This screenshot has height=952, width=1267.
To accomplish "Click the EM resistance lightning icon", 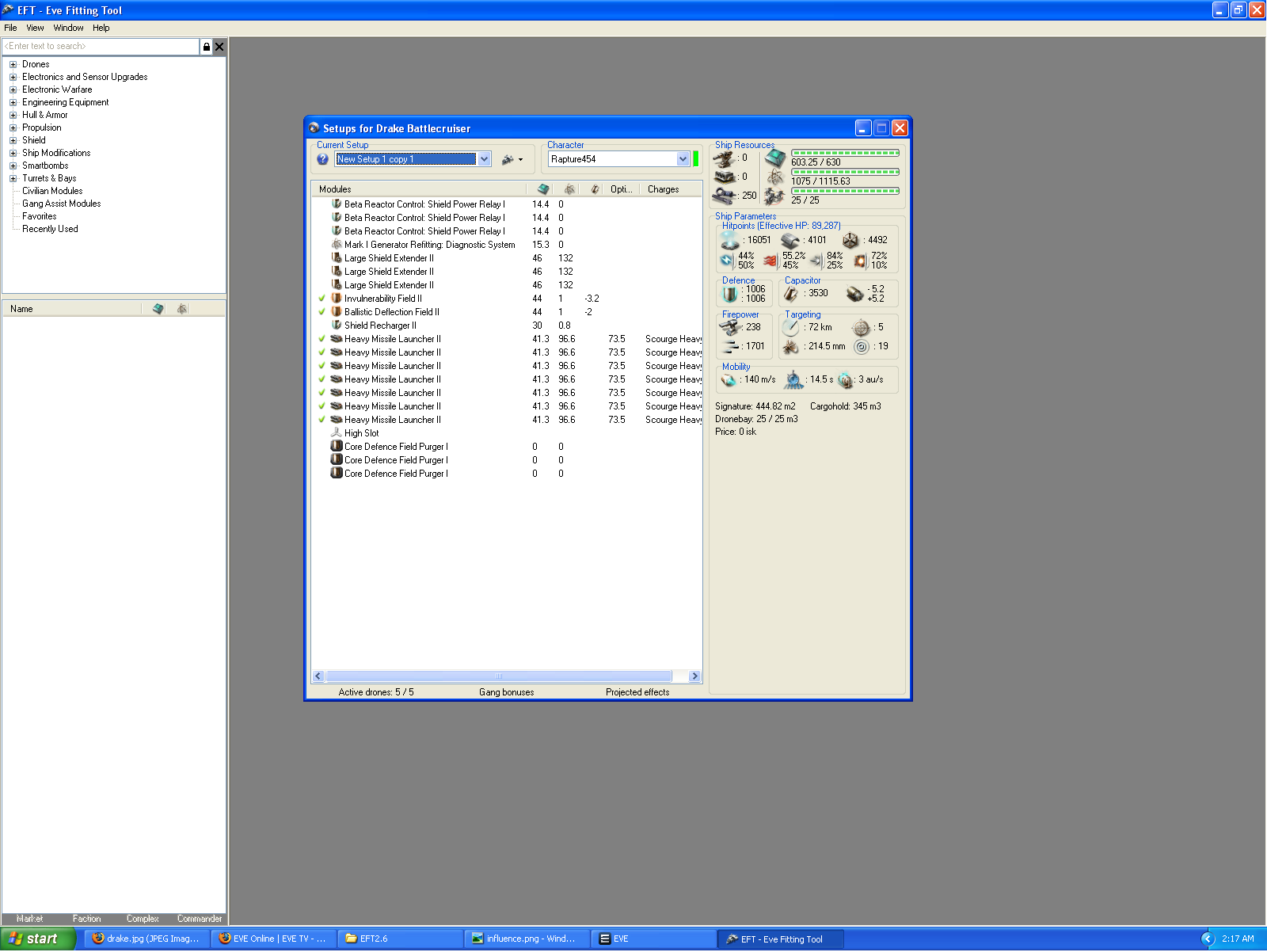I will coord(727,260).
